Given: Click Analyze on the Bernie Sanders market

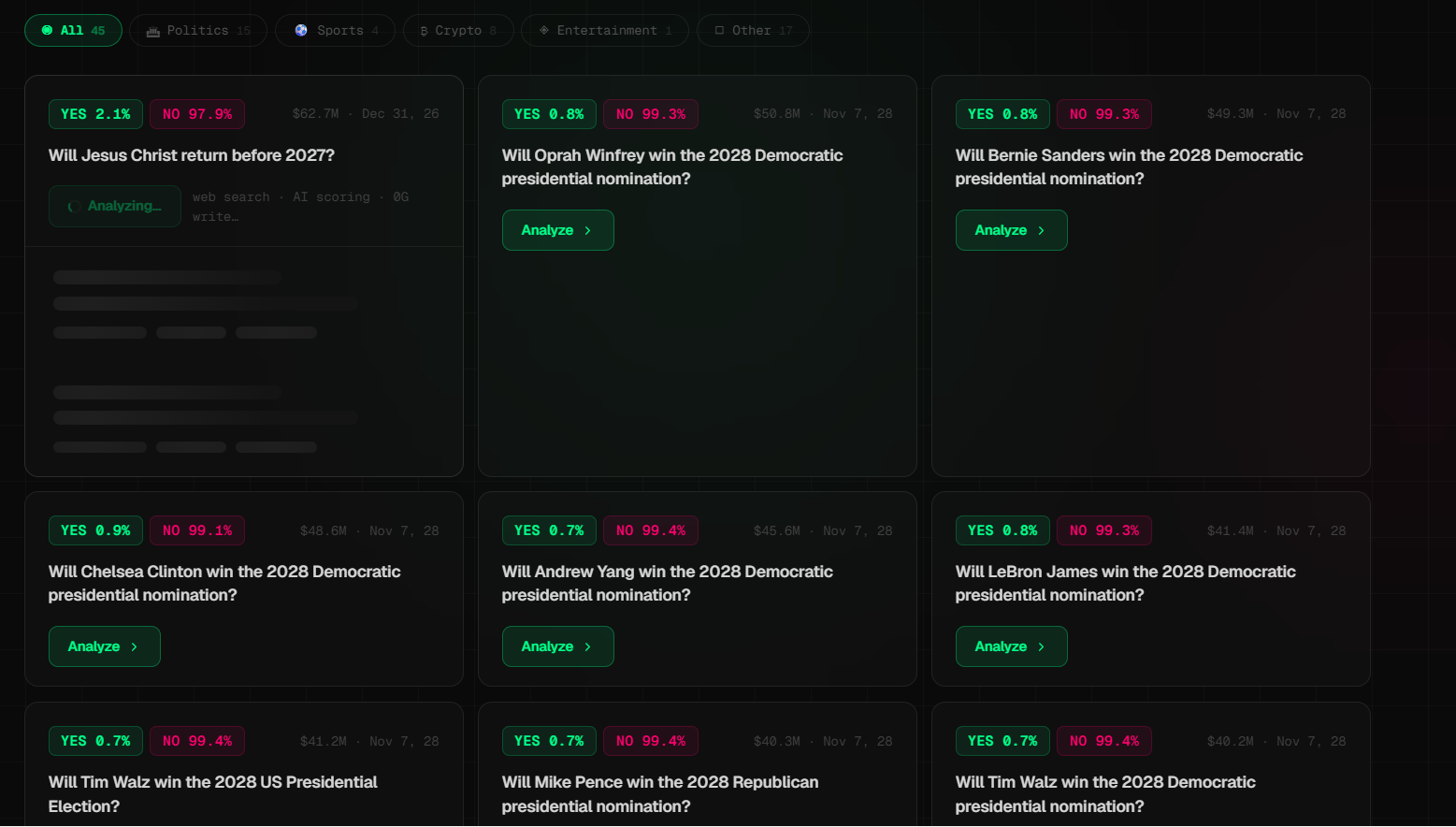Looking at the screenshot, I should [1011, 230].
